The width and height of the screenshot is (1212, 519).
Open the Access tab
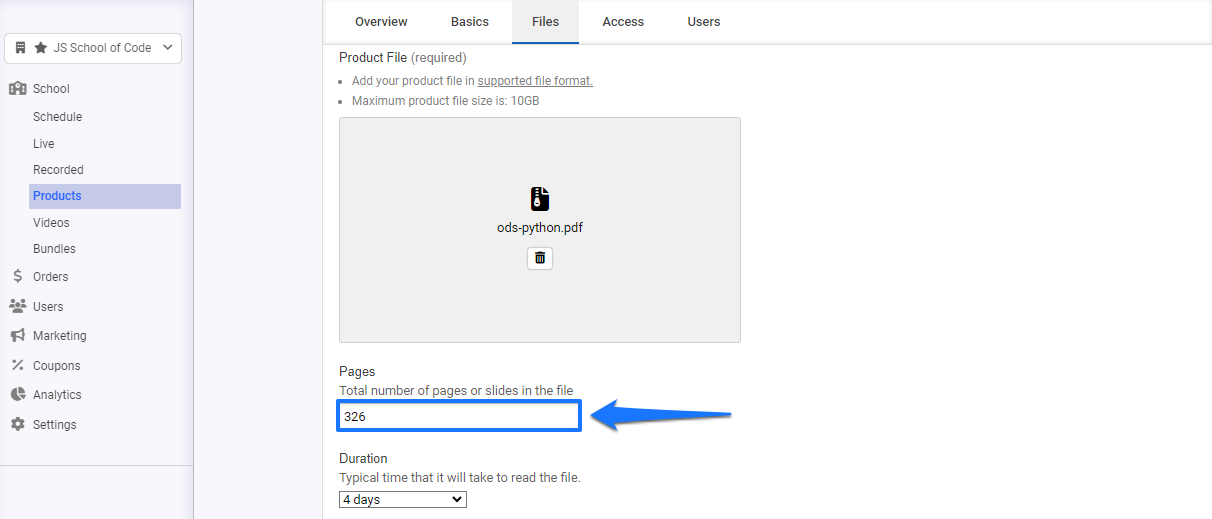pos(623,21)
